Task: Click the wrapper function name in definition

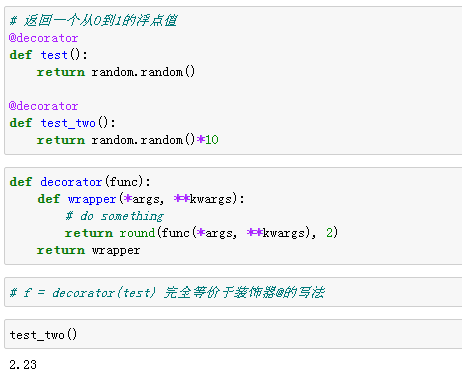Action: 92,199
